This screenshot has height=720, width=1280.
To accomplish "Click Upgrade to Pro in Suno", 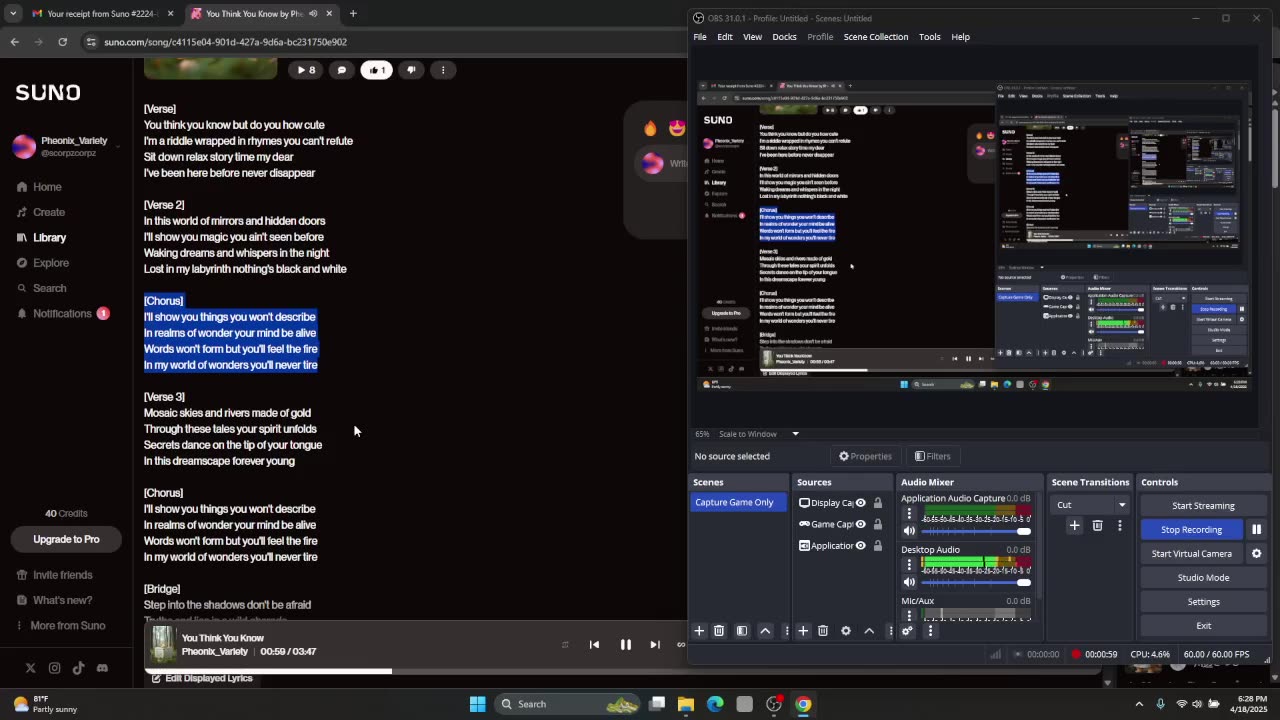I will pyautogui.click(x=66, y=539).
